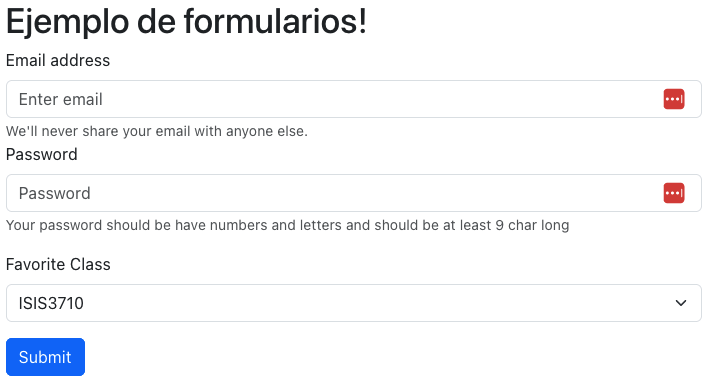Click the Favorite Class label
The width and height of the screenshot is (710, 389).
tap(58, 264)
